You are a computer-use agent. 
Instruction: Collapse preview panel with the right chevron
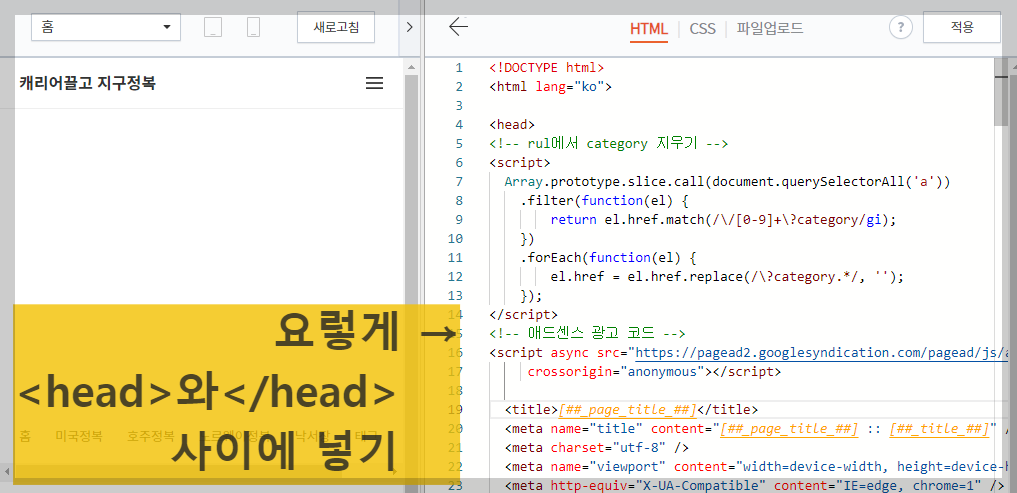tap(409, 27)
